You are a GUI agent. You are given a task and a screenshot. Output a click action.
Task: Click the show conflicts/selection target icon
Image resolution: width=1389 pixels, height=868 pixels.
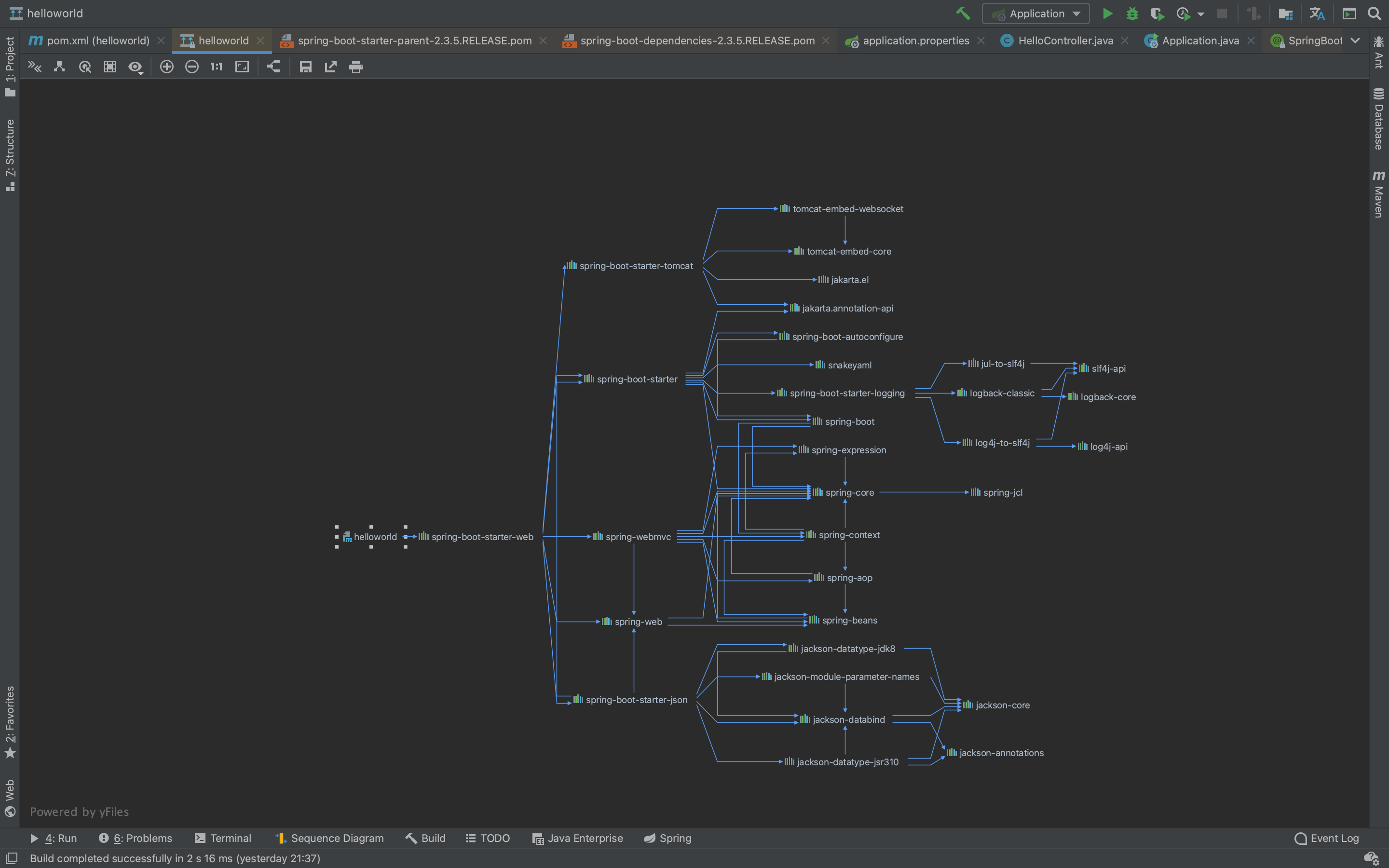click(85, 67)
